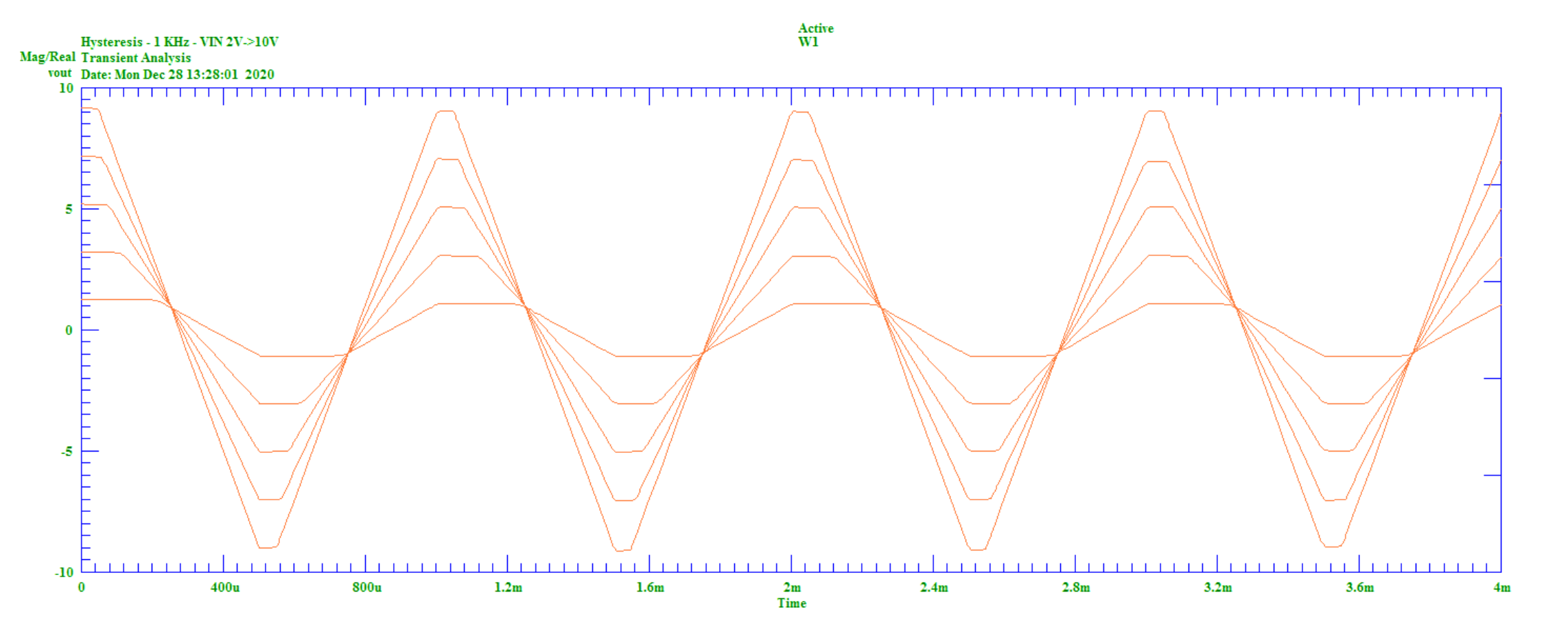This screenshot has height=621, width=1568.
Task: Select the 2m time axis label
Action: [x=792, y=587]
